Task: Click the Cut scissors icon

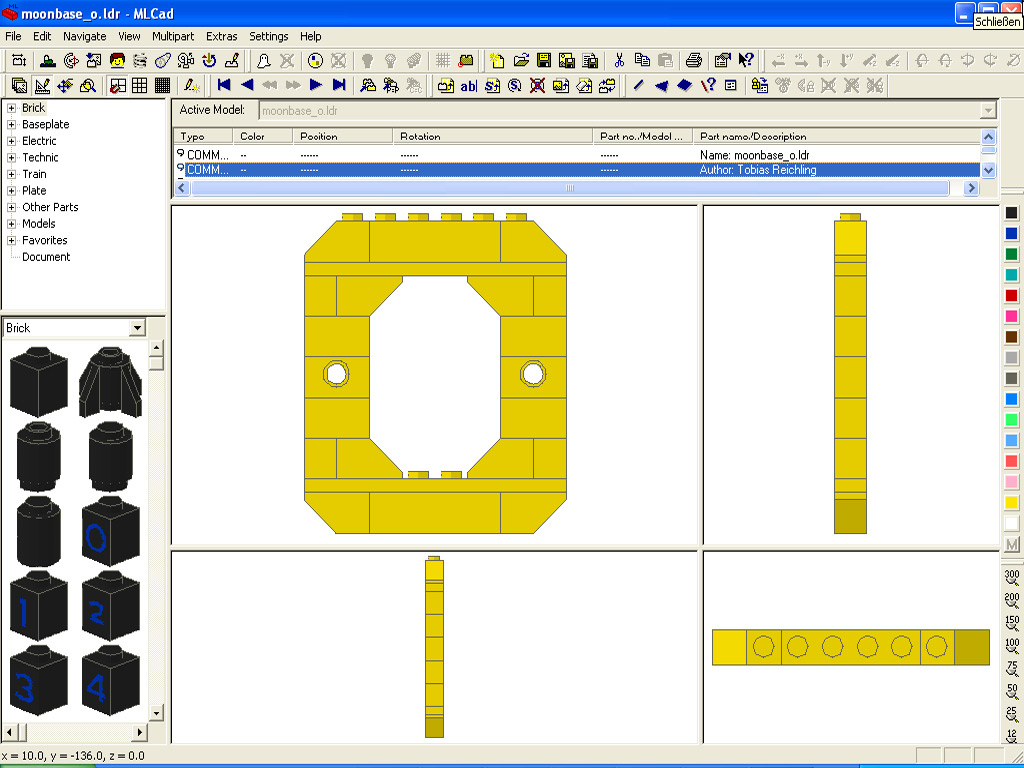Action: [x=619, y=60]
